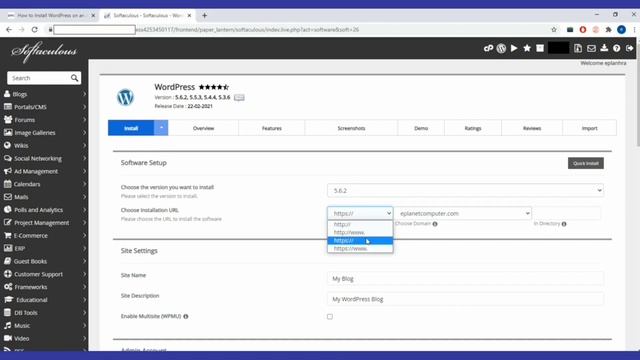Expand the E-Commerce category
Screen dimensions: 640x360
tap(44, 236)
